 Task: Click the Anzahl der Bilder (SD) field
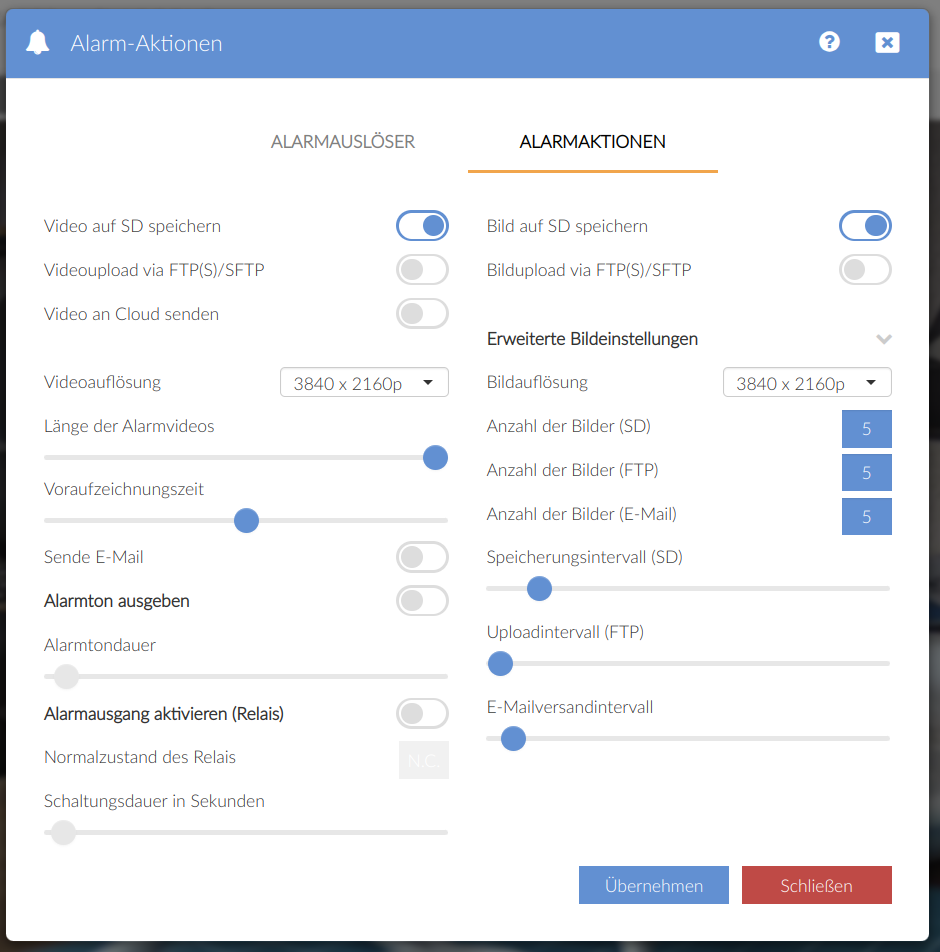pyautogui.click(x=866, y=429)
